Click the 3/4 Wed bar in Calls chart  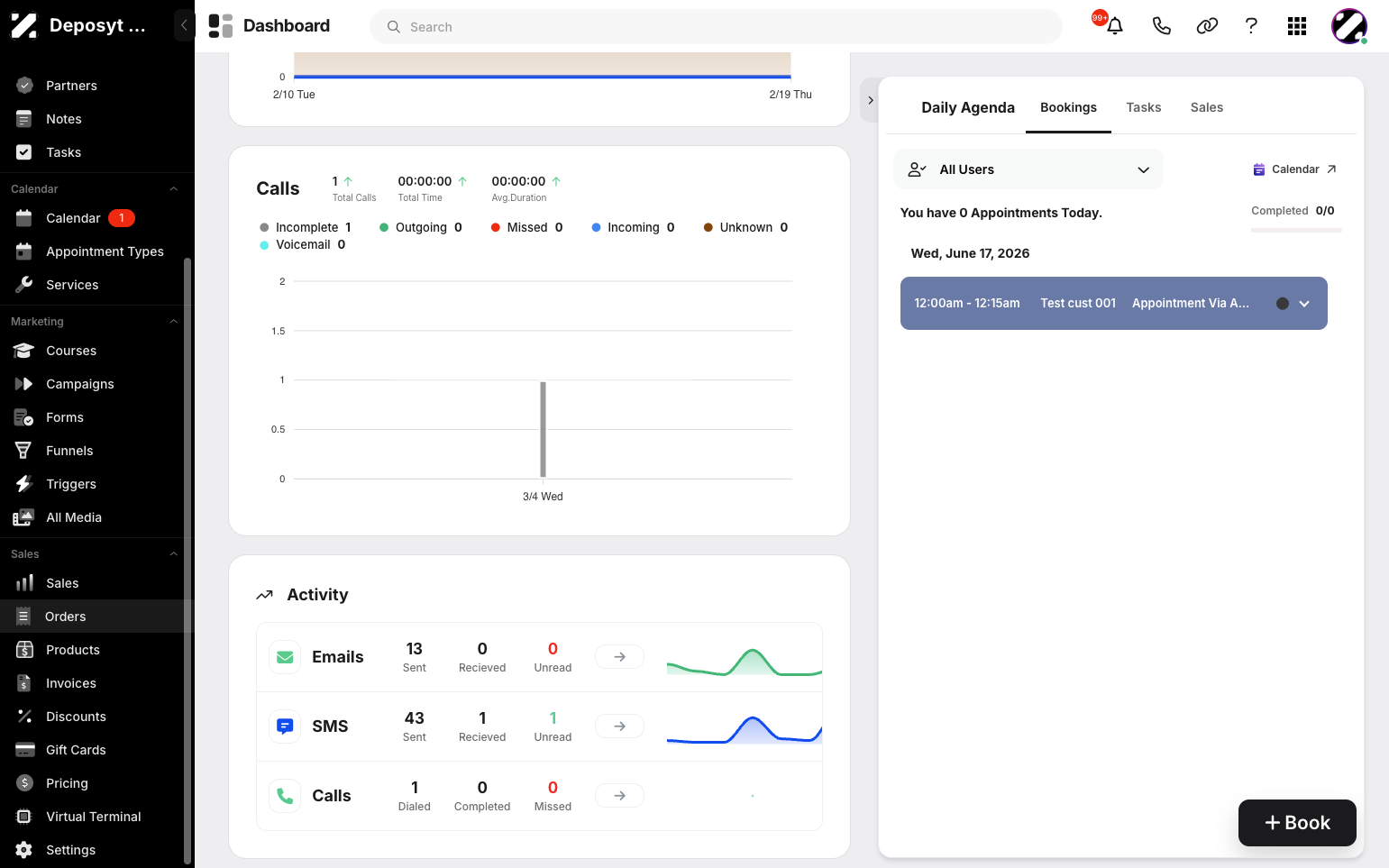point(543,429)
